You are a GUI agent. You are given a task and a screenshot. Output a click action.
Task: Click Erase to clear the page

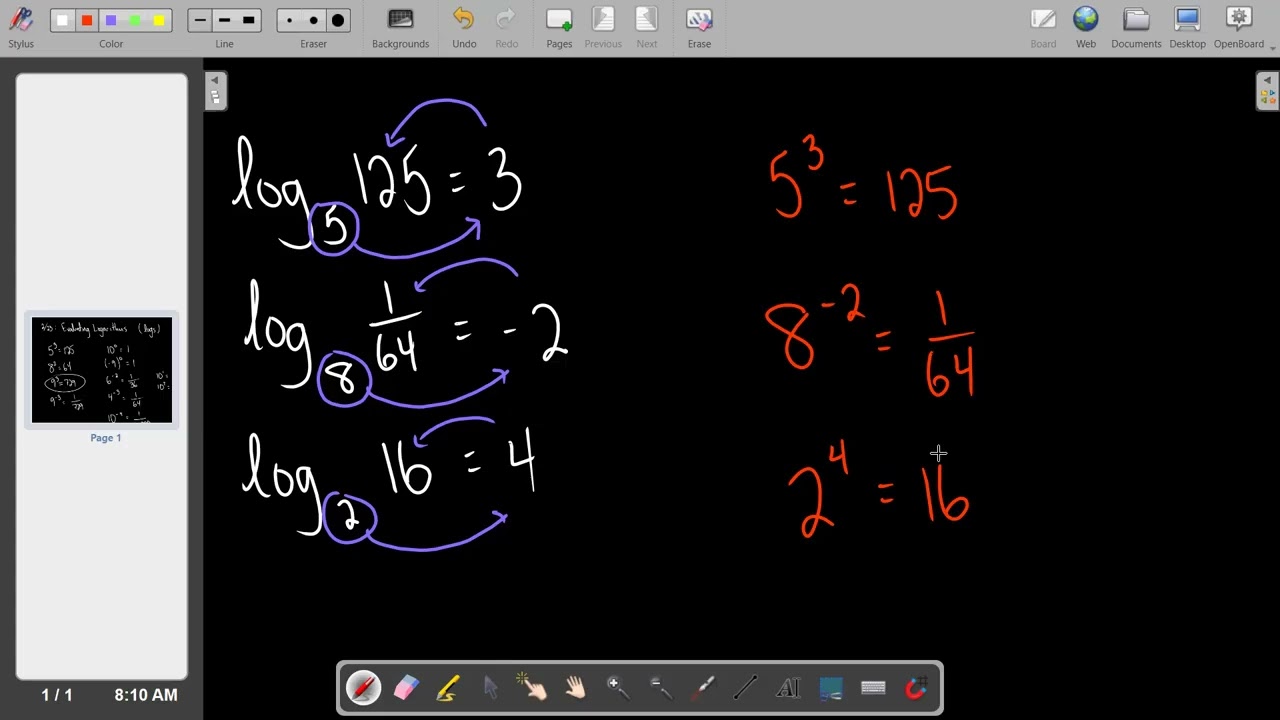pyautogui.click(x=699, y=28)
